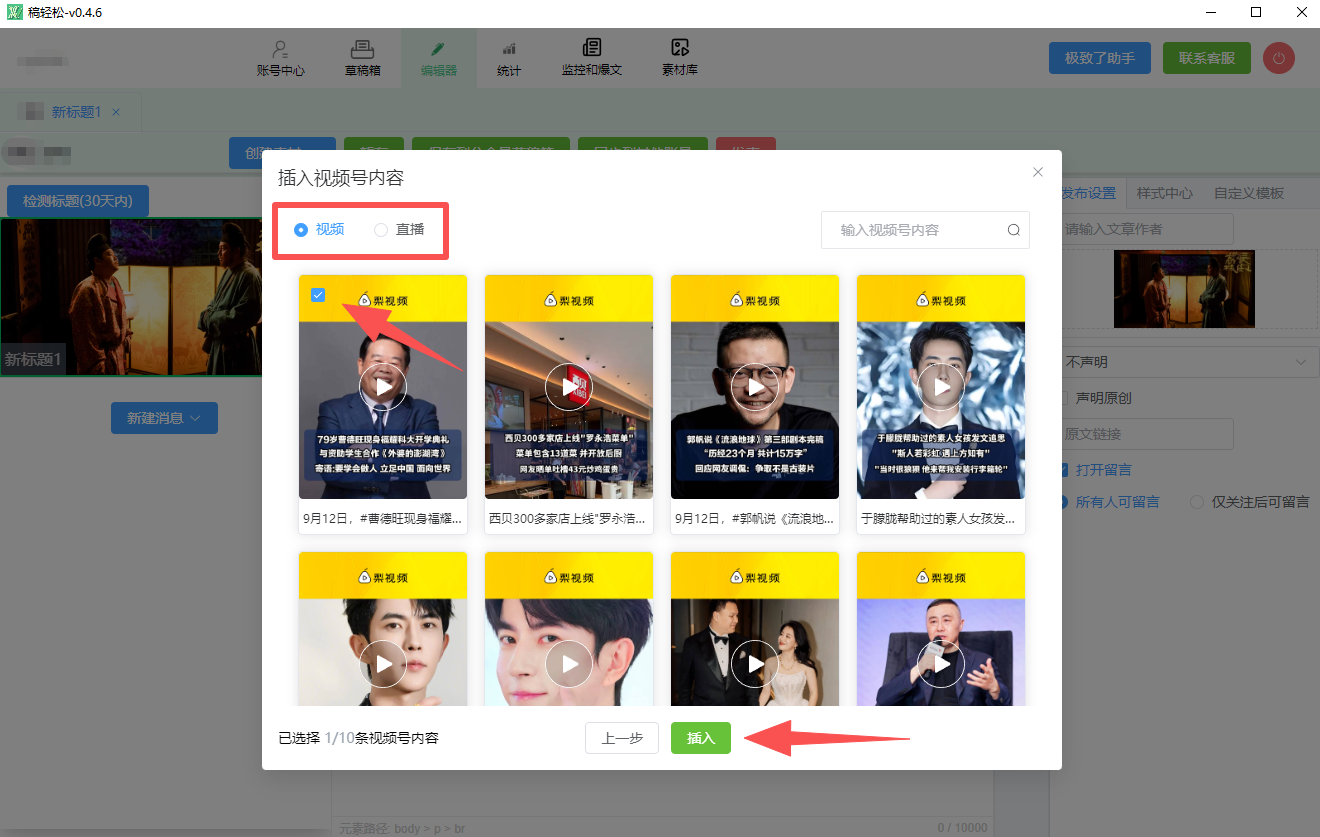Switch to the 样式中心 tab
Viewport: 1320px width, 837px height.
click(x=1164, y=193)
